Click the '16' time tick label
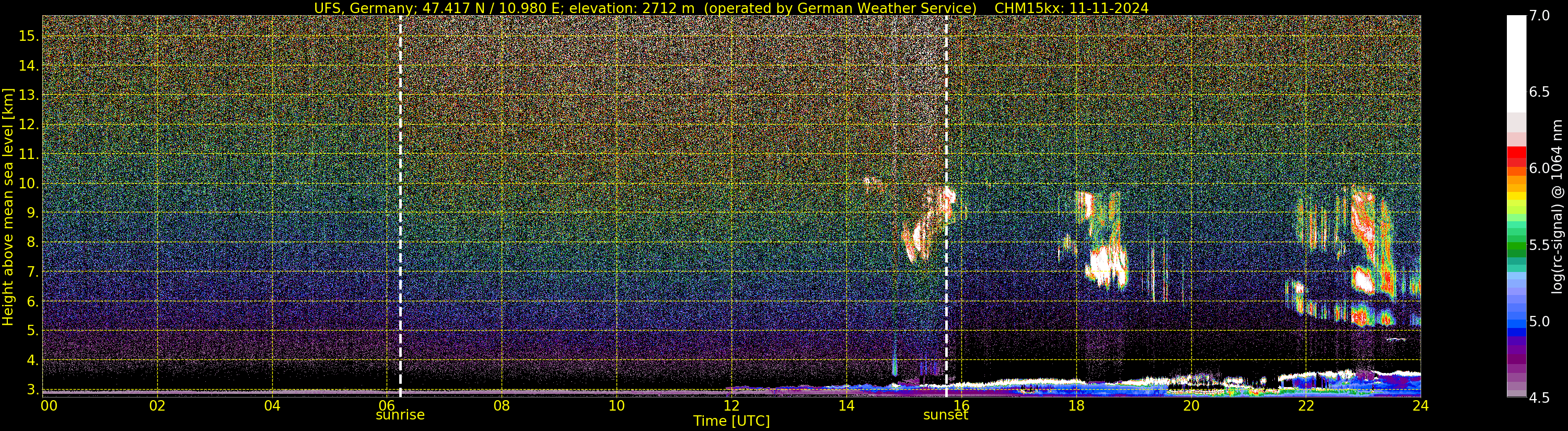 (961, 405)
